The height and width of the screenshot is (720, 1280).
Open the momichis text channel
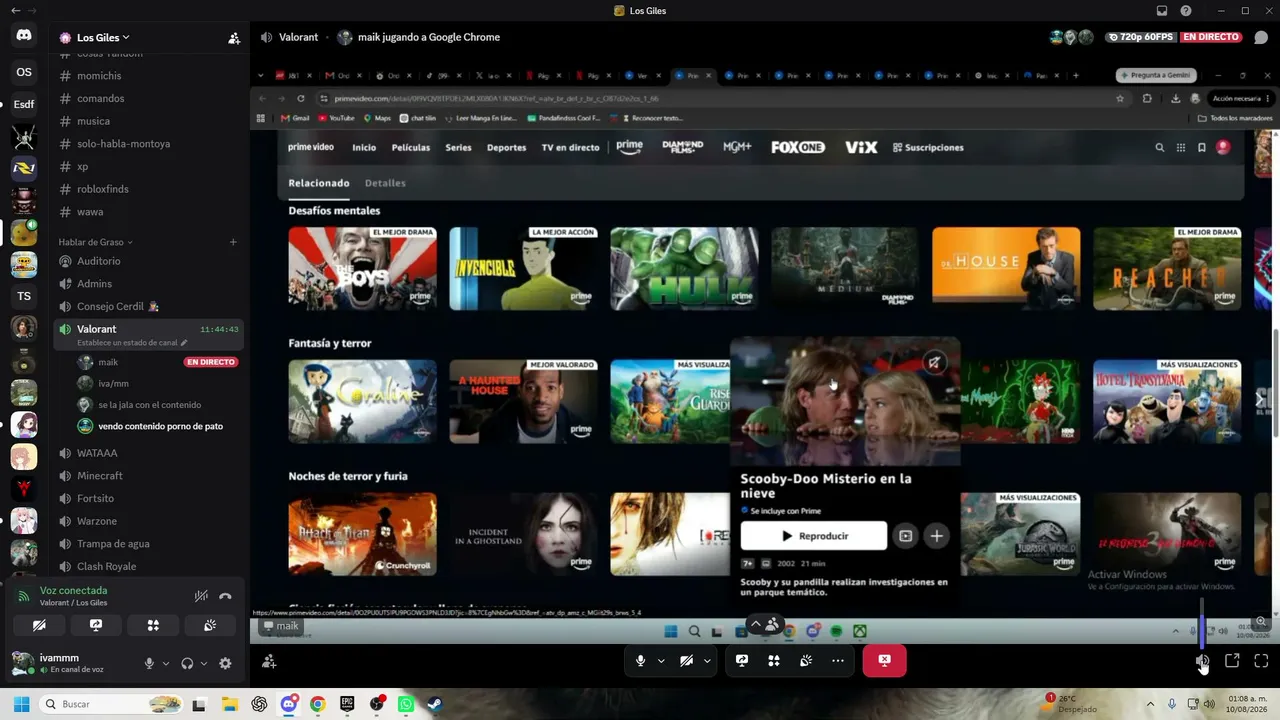tap(150, 76)
